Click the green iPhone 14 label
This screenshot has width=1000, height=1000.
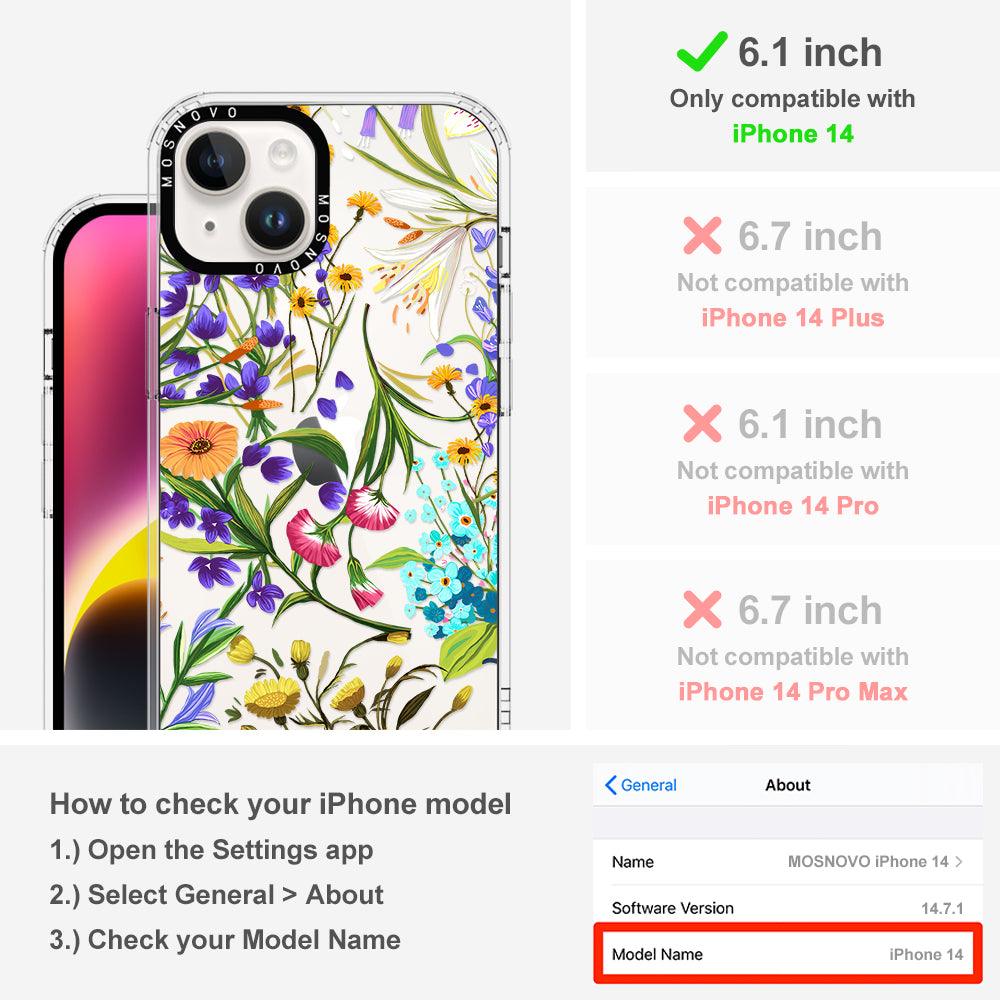coord(793,134)
